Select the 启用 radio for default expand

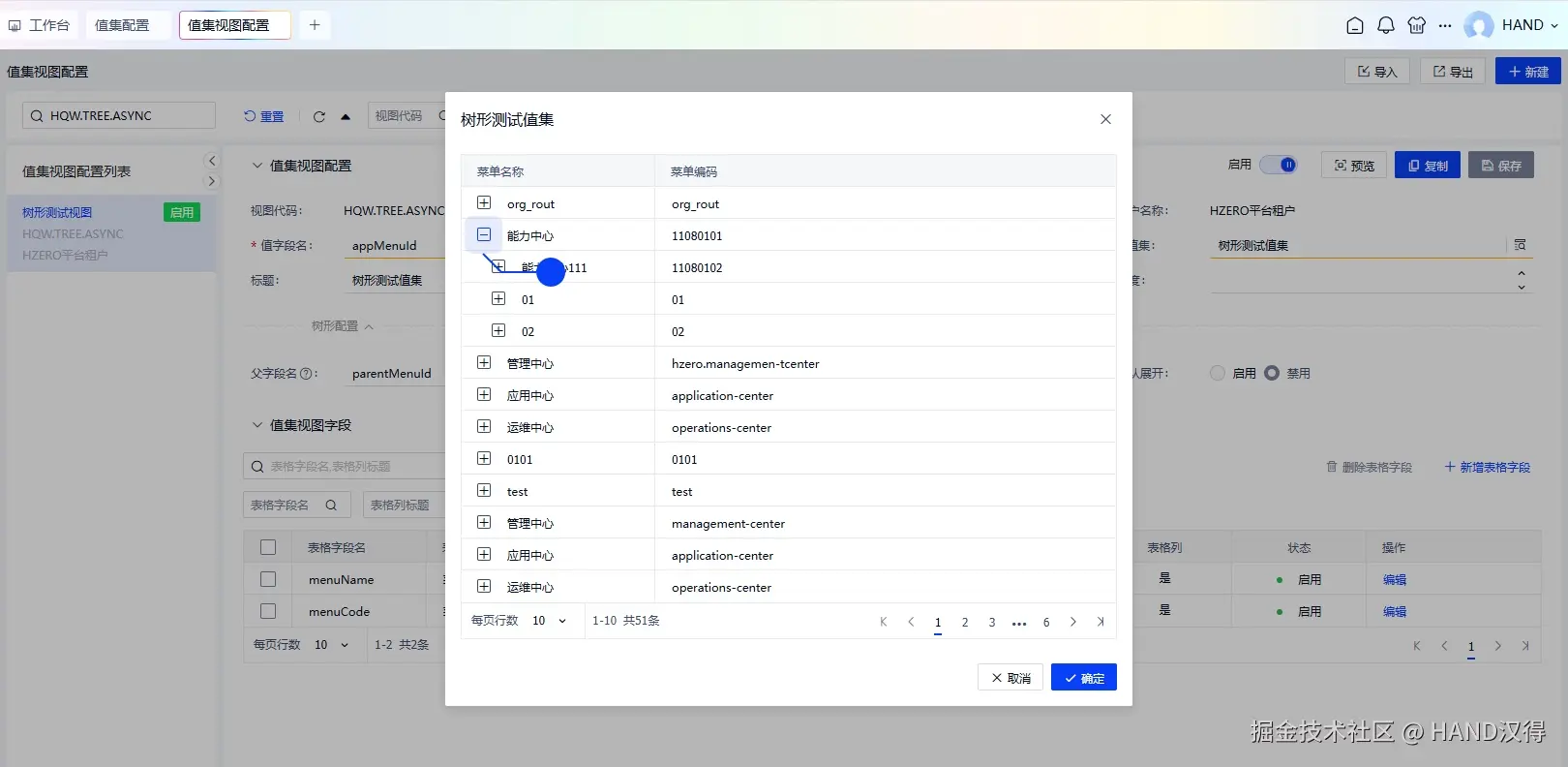click(x=1218, y=373)
